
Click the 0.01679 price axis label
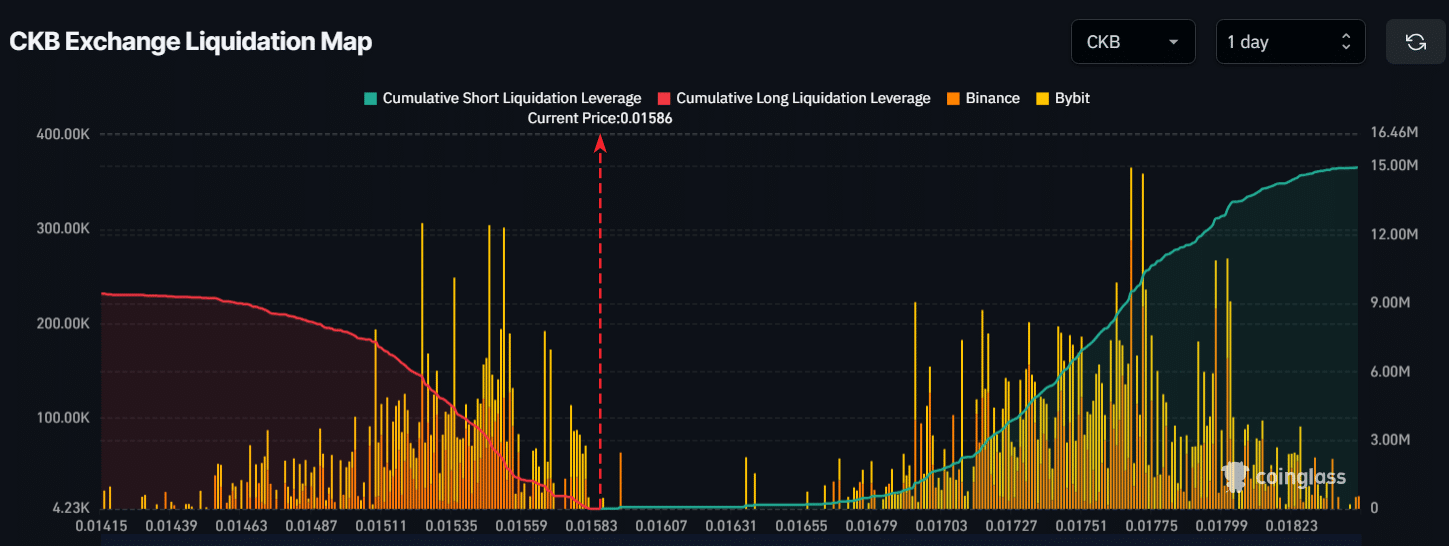tap(870, 525)
